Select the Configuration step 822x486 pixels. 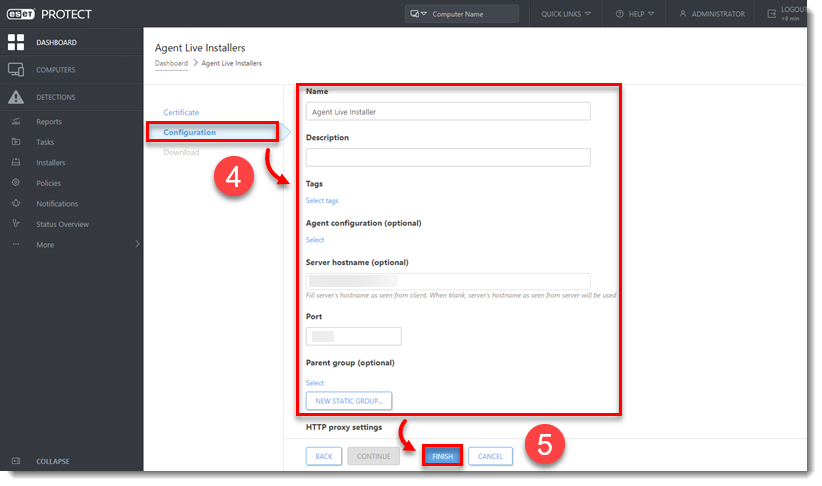[x=189, y=132]
